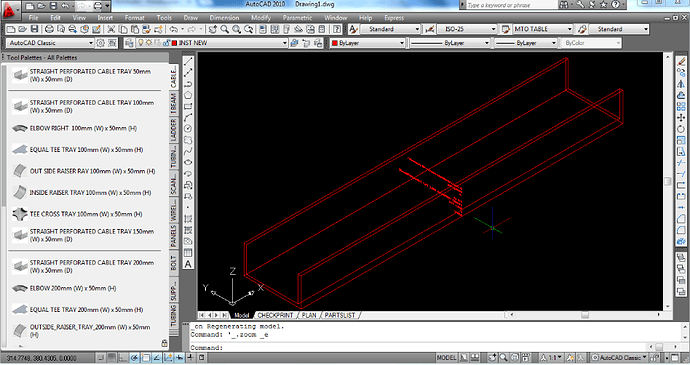Toggle the layer lock icon

[166, 43]
